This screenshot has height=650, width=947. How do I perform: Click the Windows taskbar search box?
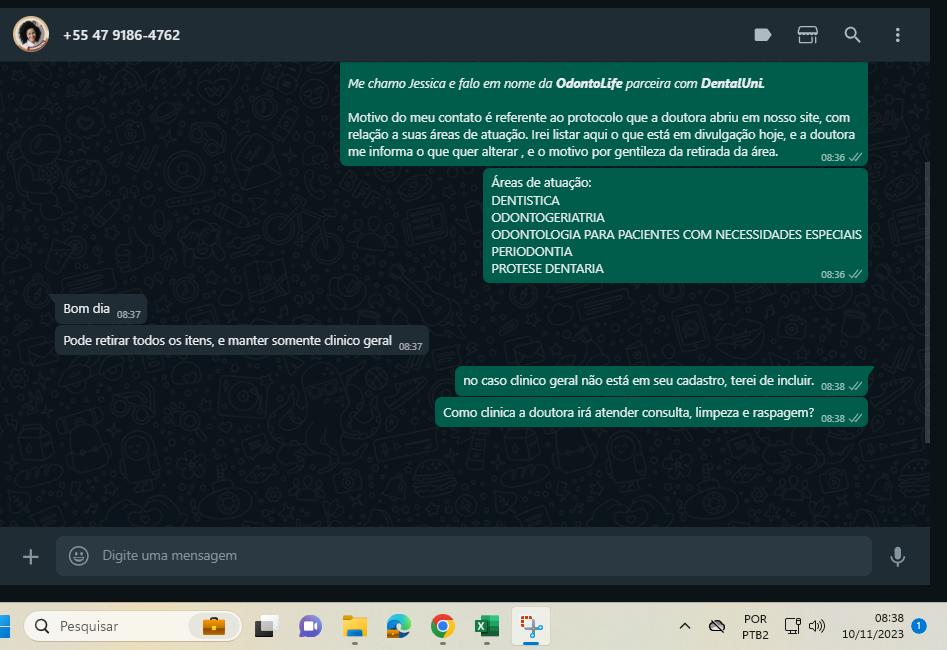(x=133, y=626)
